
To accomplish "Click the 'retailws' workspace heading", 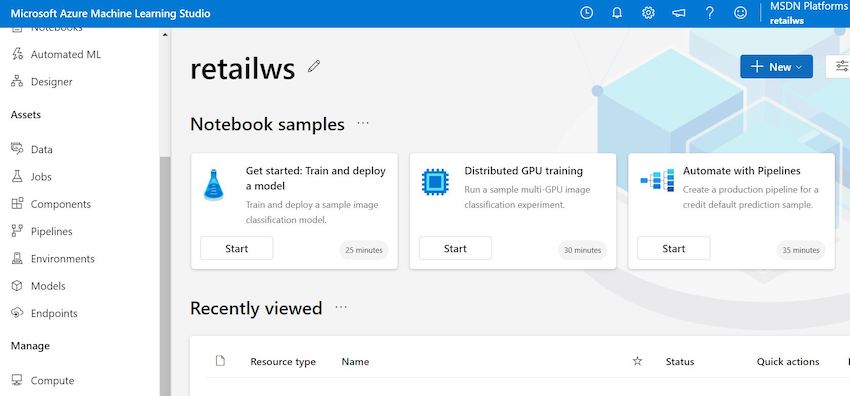I will tap(242, 69).
